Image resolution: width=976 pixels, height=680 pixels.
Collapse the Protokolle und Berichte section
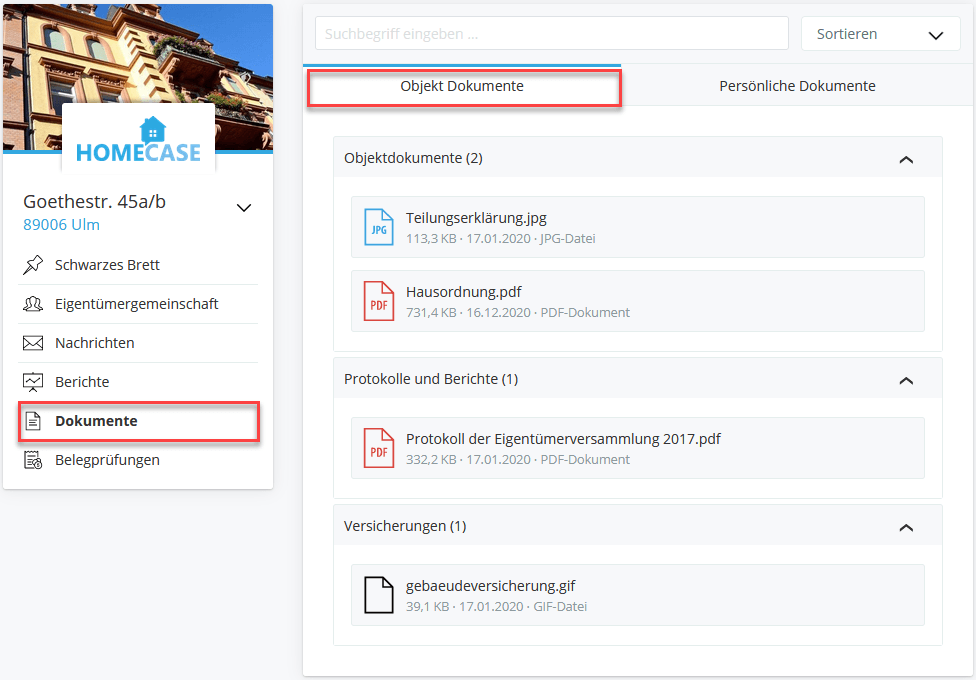(906, 380)
